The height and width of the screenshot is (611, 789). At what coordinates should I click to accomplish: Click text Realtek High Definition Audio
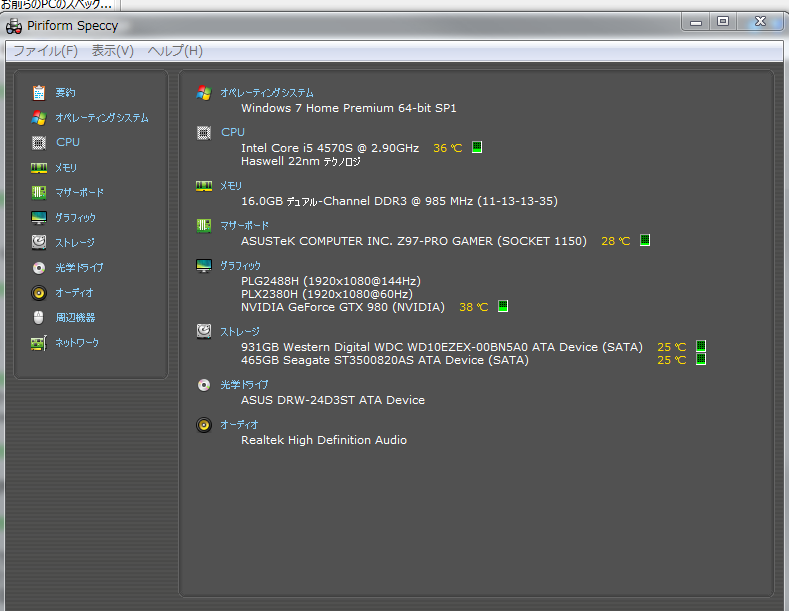(324, 440)
